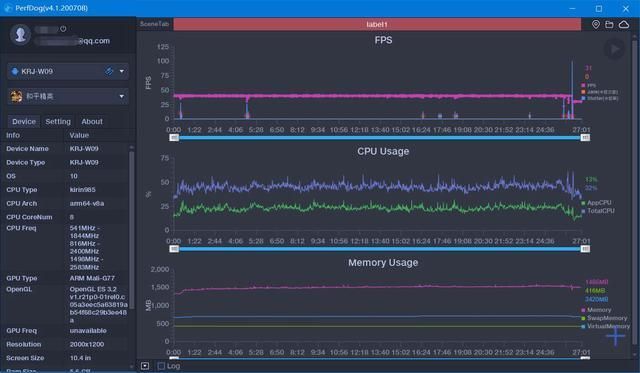Click the logout power icon
This screenshot has height=373, width=640.
(x=63, y=29)
